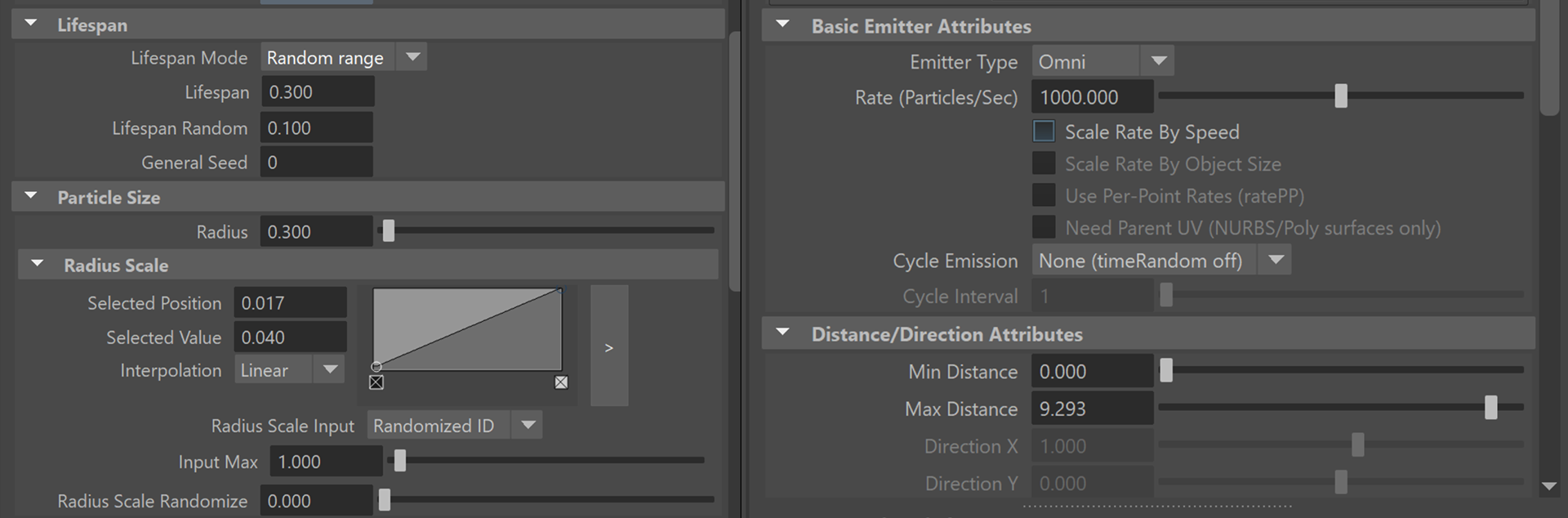Collapse the Lifespan section
Screen dimensions: 1568x518
click(31, 24)
